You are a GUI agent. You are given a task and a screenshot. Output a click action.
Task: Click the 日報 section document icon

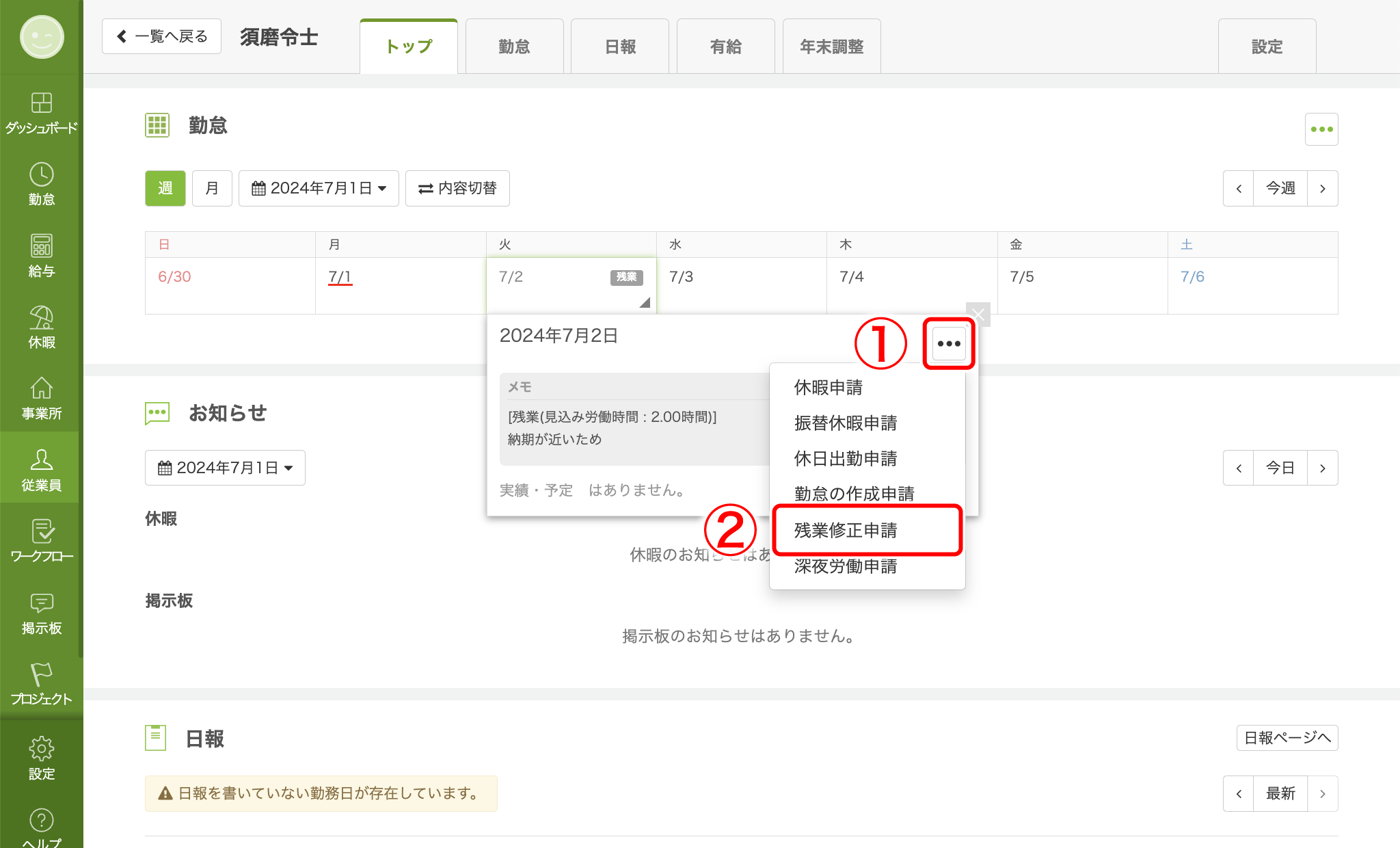coord(156,738)
